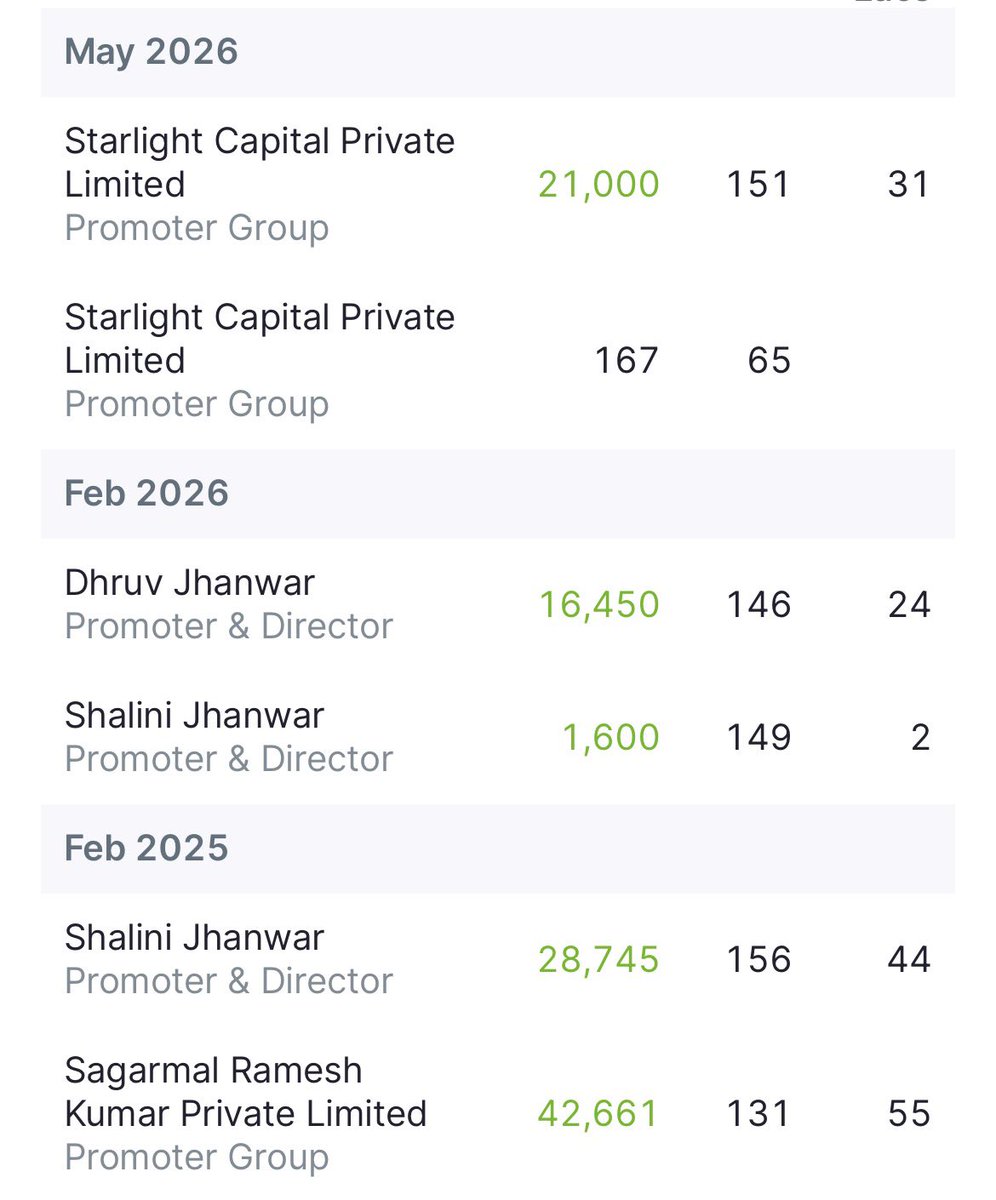Click the value 55 in the Sagarmal row
The width and height of the screenshot is (996, 1200).
pos(909,1113)
